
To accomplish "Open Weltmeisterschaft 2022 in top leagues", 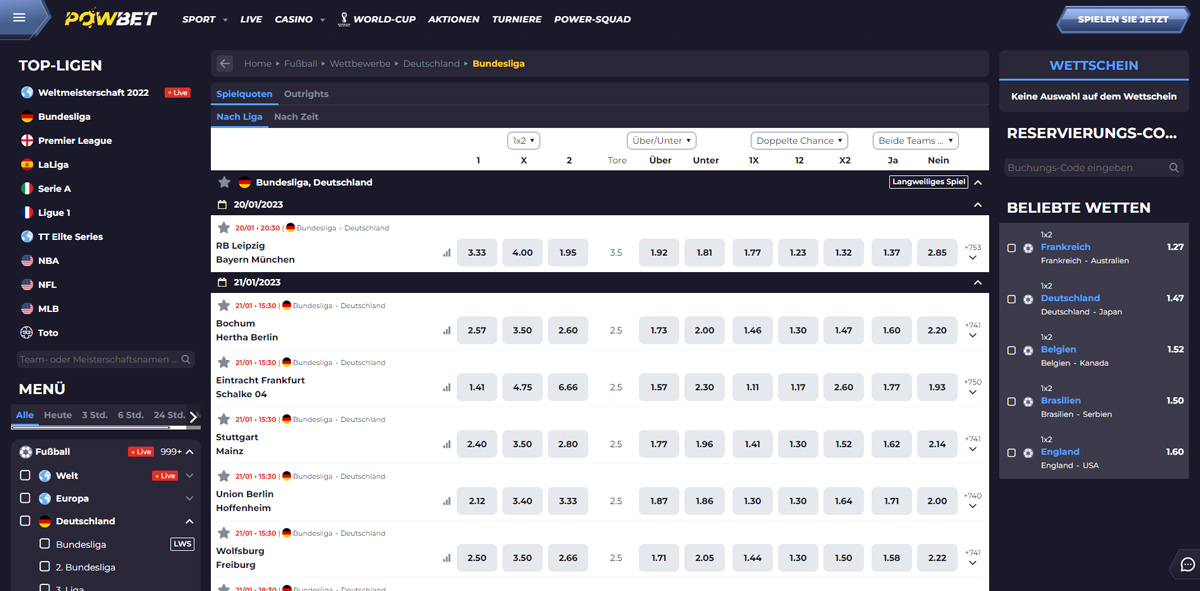I will click(x=93, y=93).
